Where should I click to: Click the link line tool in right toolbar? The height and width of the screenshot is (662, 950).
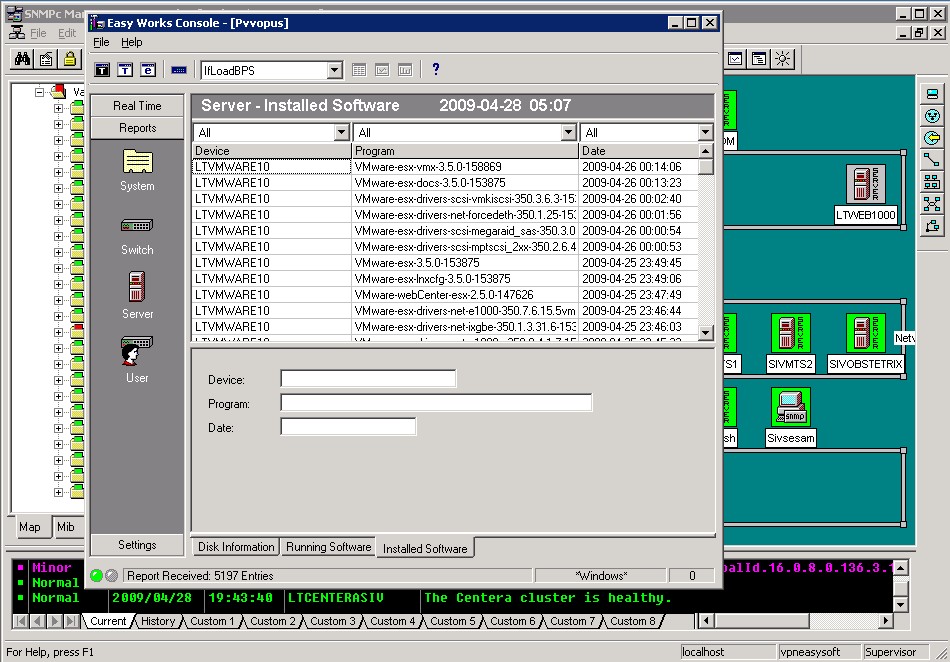(x=932, y=159)
